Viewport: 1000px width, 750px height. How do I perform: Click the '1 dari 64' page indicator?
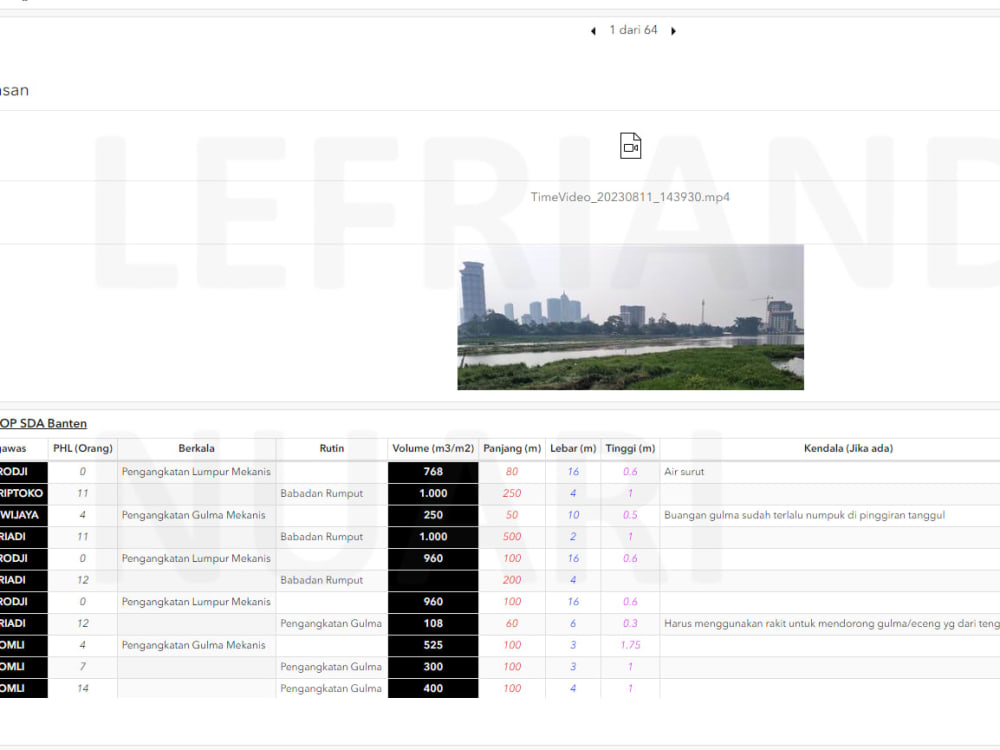633,30
